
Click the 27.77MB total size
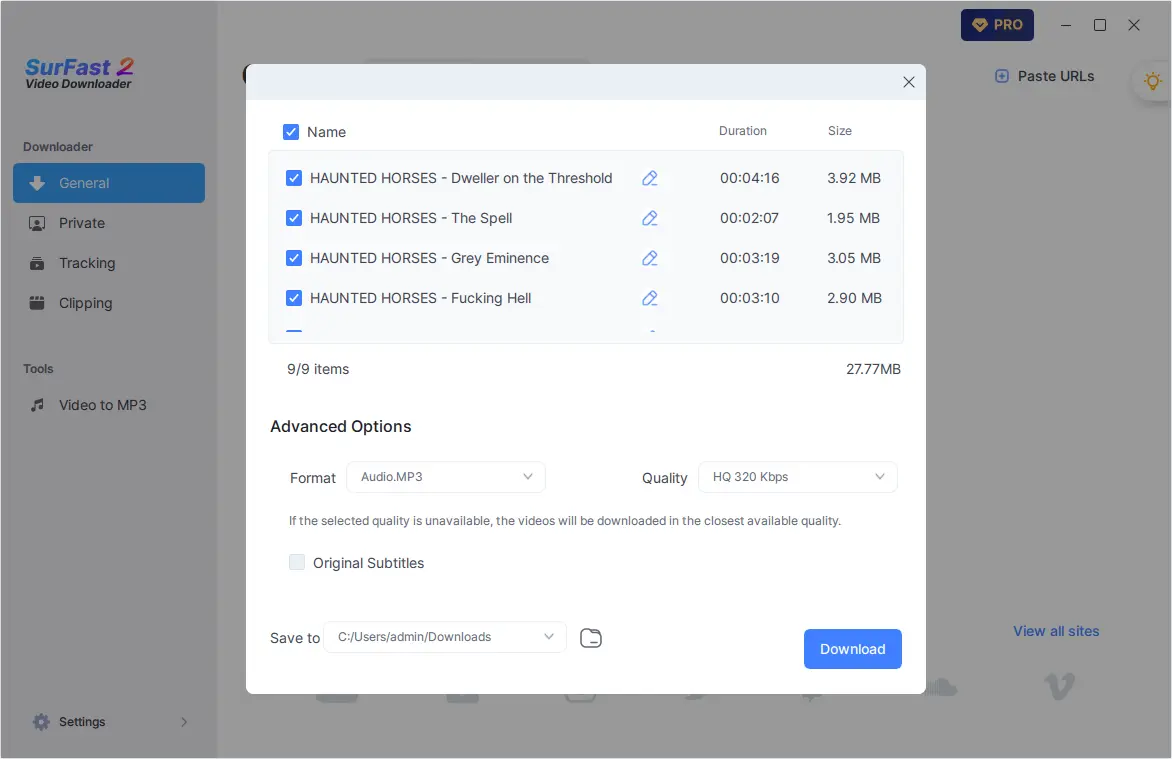pos(873,369)
